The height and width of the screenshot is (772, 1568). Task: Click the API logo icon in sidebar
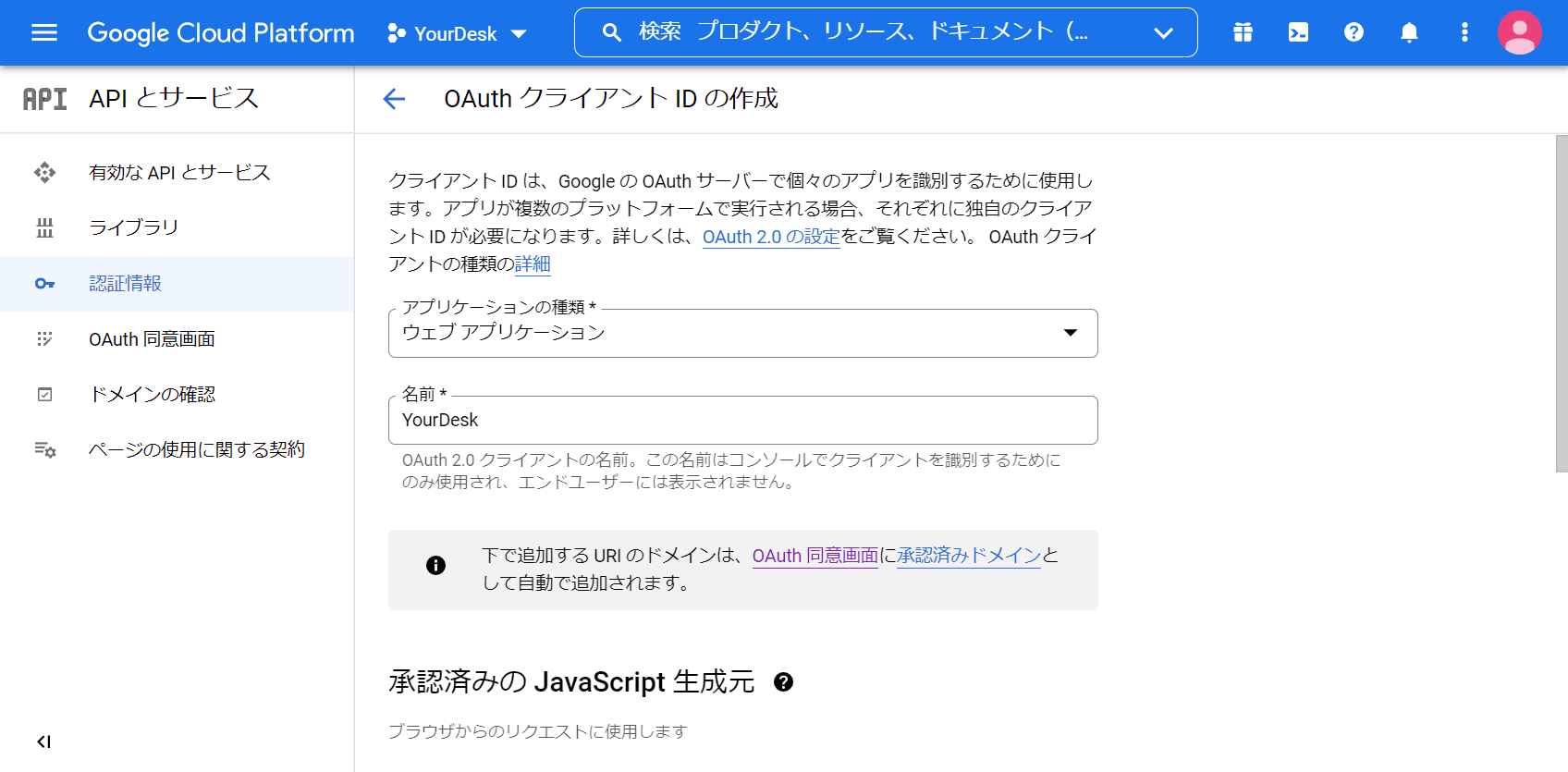click(44, 99)
